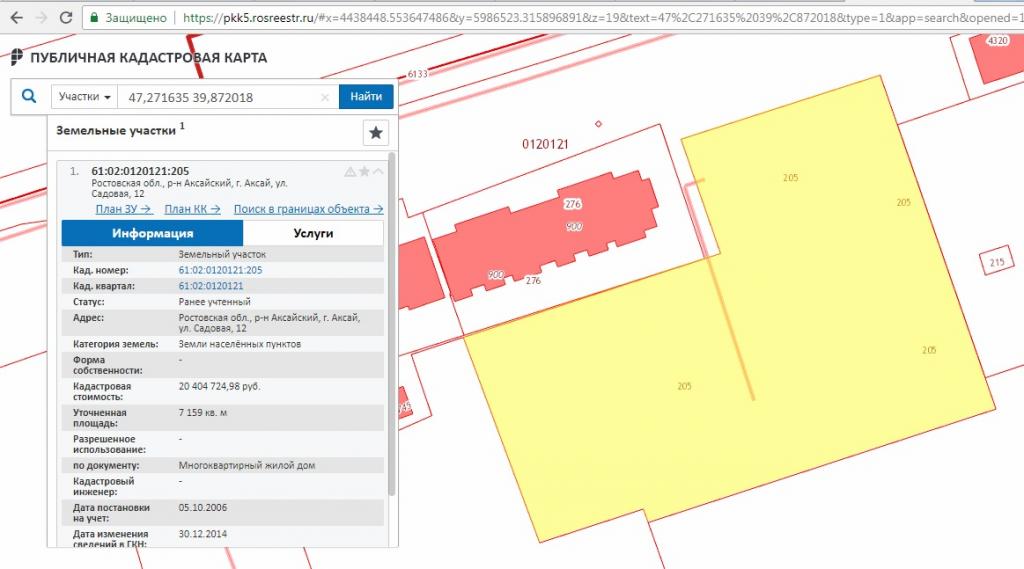
Task: Open the Кад. номер link 61:02:0120121:205
Action: (x=220, y=270)
